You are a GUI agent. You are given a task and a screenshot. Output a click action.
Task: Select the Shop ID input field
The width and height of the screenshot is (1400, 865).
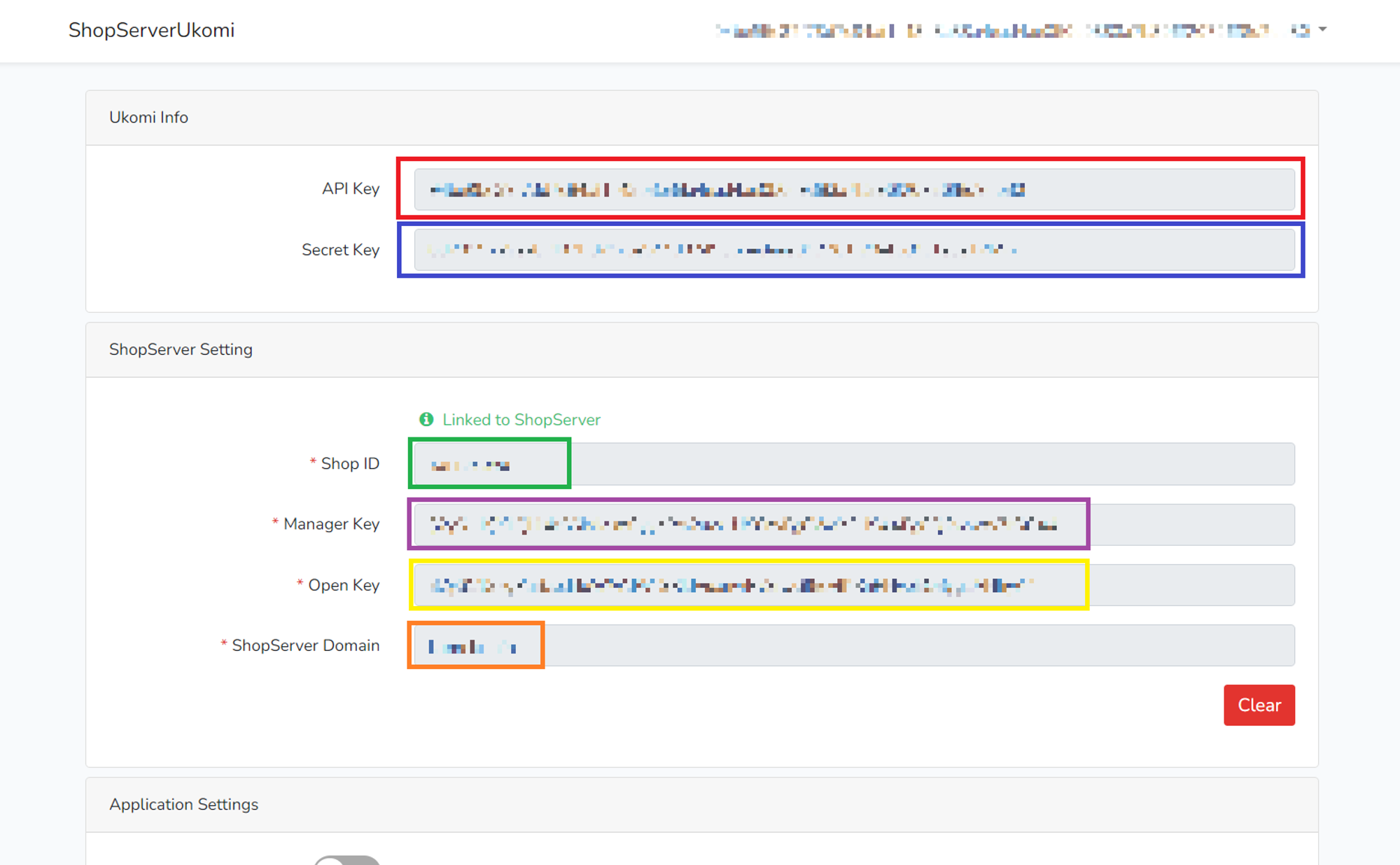(x=854, y=464)
